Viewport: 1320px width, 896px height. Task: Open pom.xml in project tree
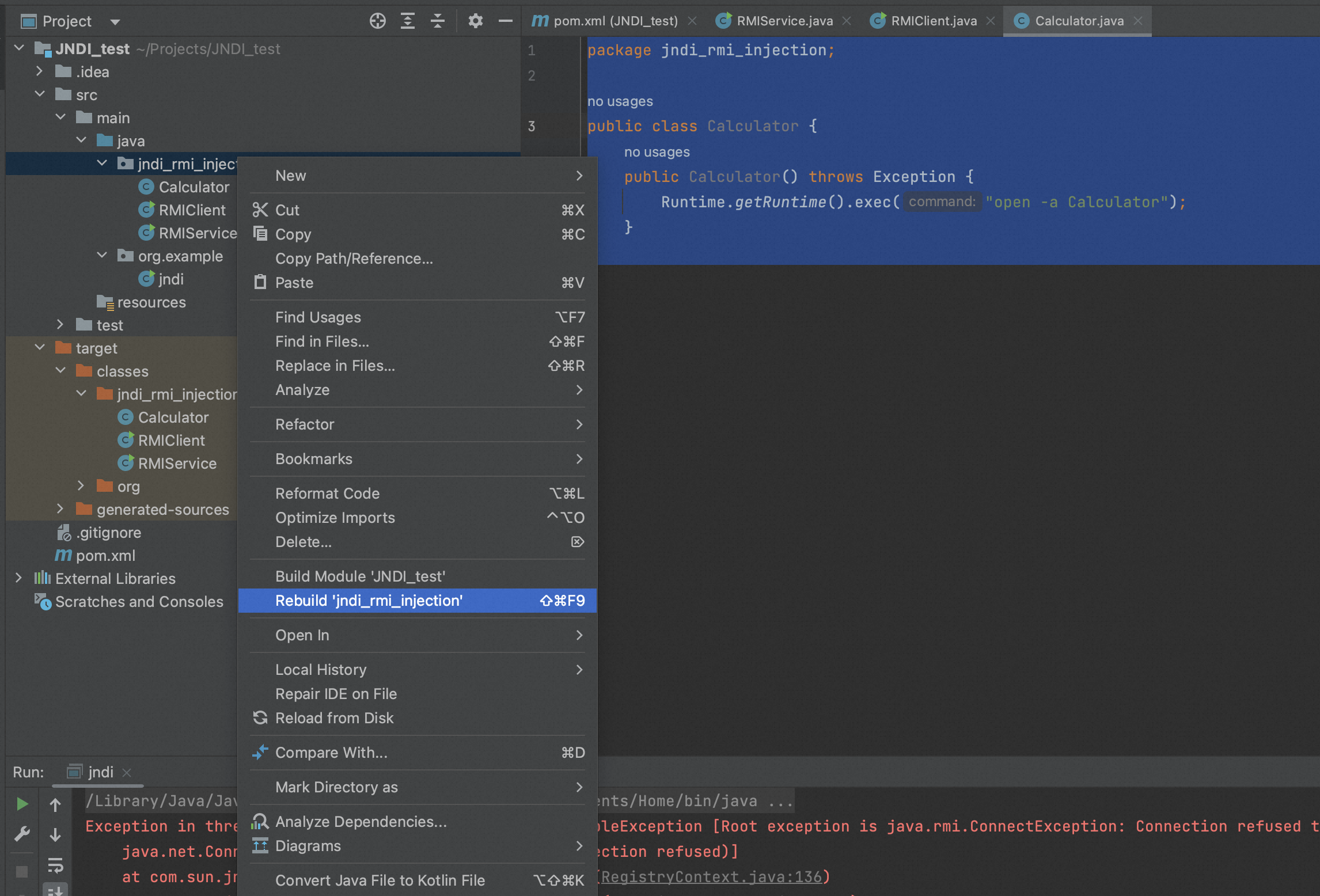point(105,556)
